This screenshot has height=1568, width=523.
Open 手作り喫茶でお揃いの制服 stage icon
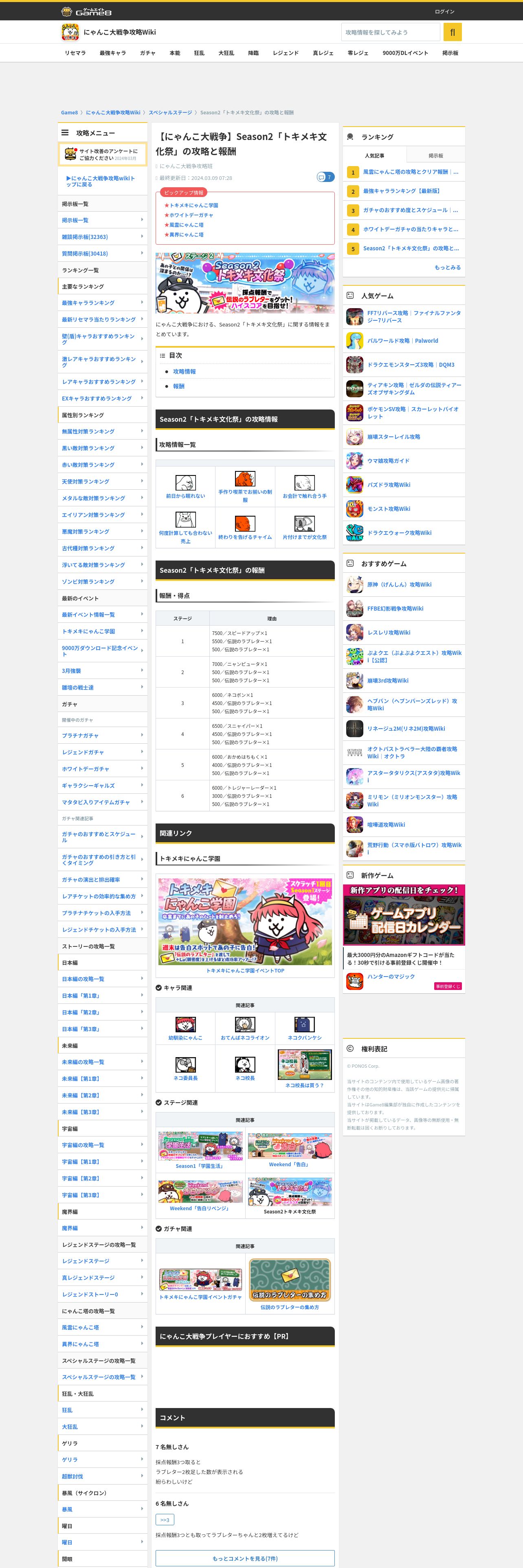tap(245, 478)
